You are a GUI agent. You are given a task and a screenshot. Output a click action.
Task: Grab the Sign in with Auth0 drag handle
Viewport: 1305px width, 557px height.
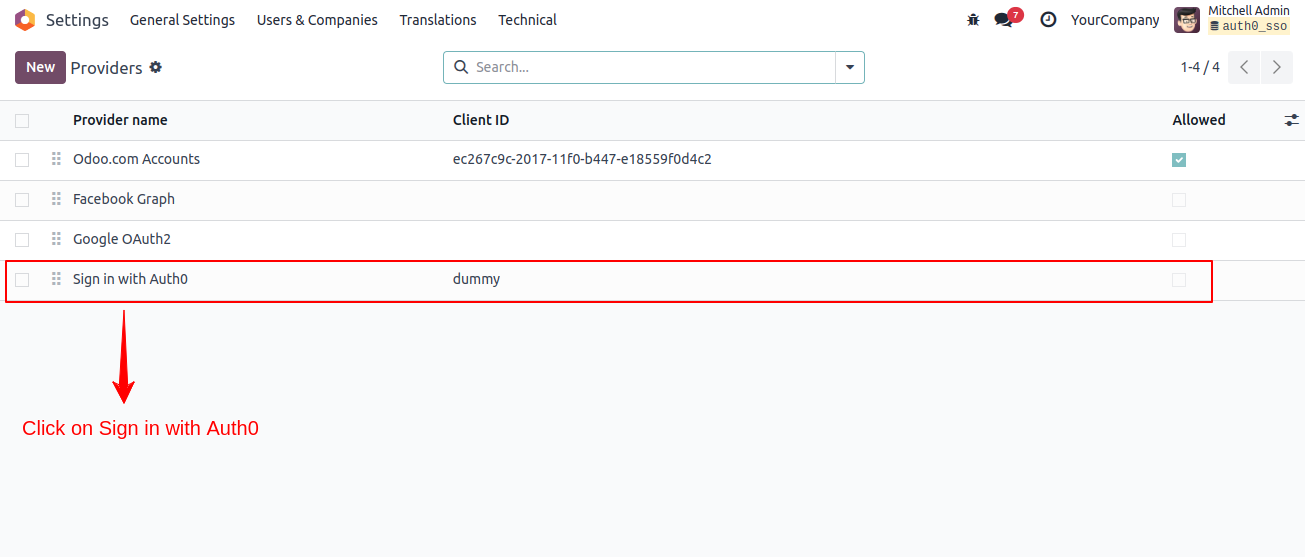pos(56,280)
